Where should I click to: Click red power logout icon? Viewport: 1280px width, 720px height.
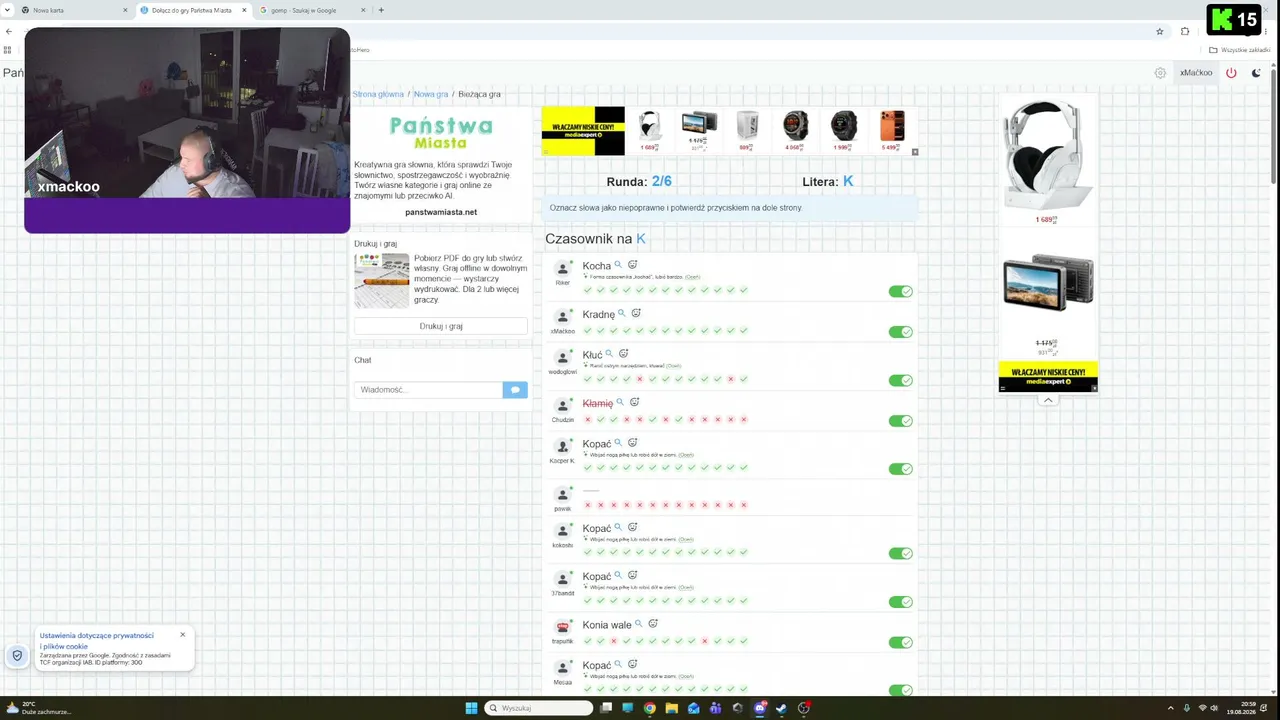point(1231,73)
